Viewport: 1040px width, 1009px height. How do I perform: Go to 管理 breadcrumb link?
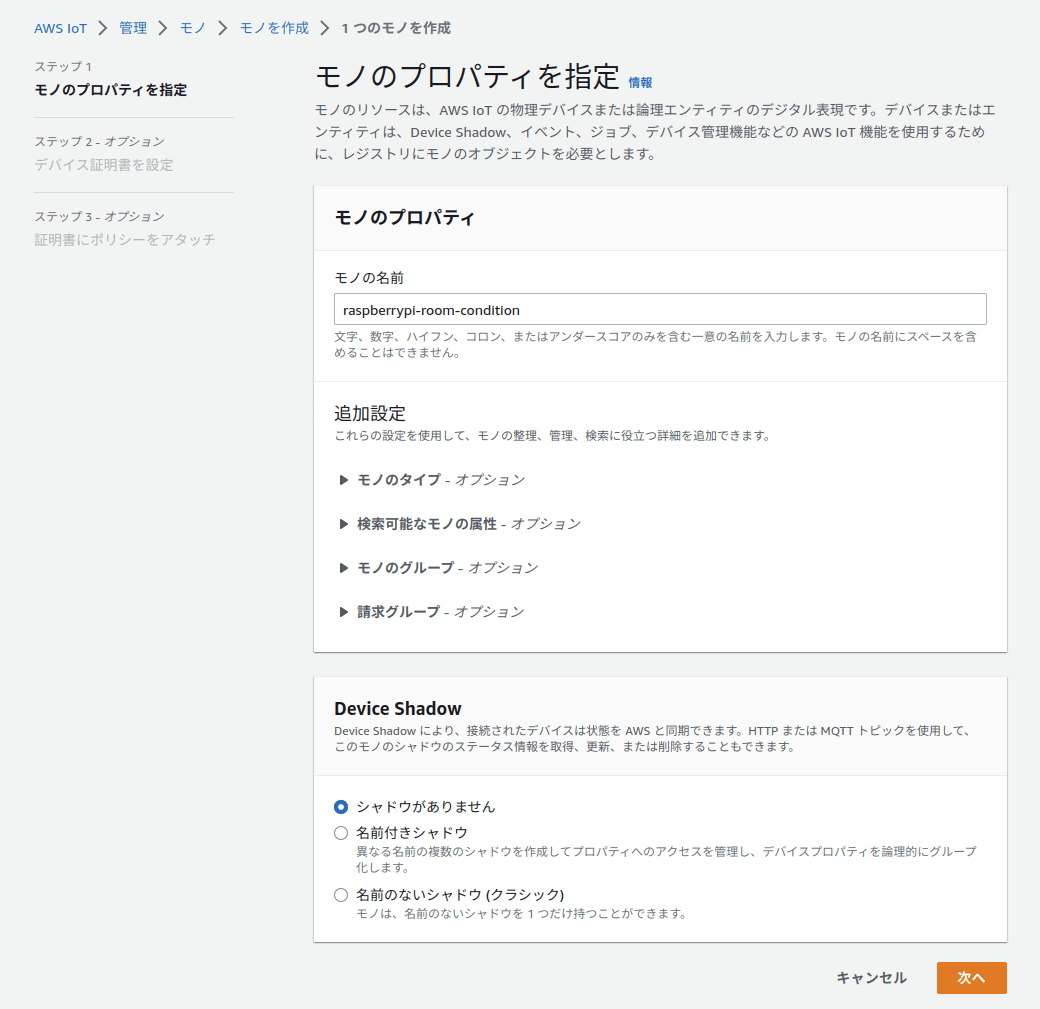(133, 29)
